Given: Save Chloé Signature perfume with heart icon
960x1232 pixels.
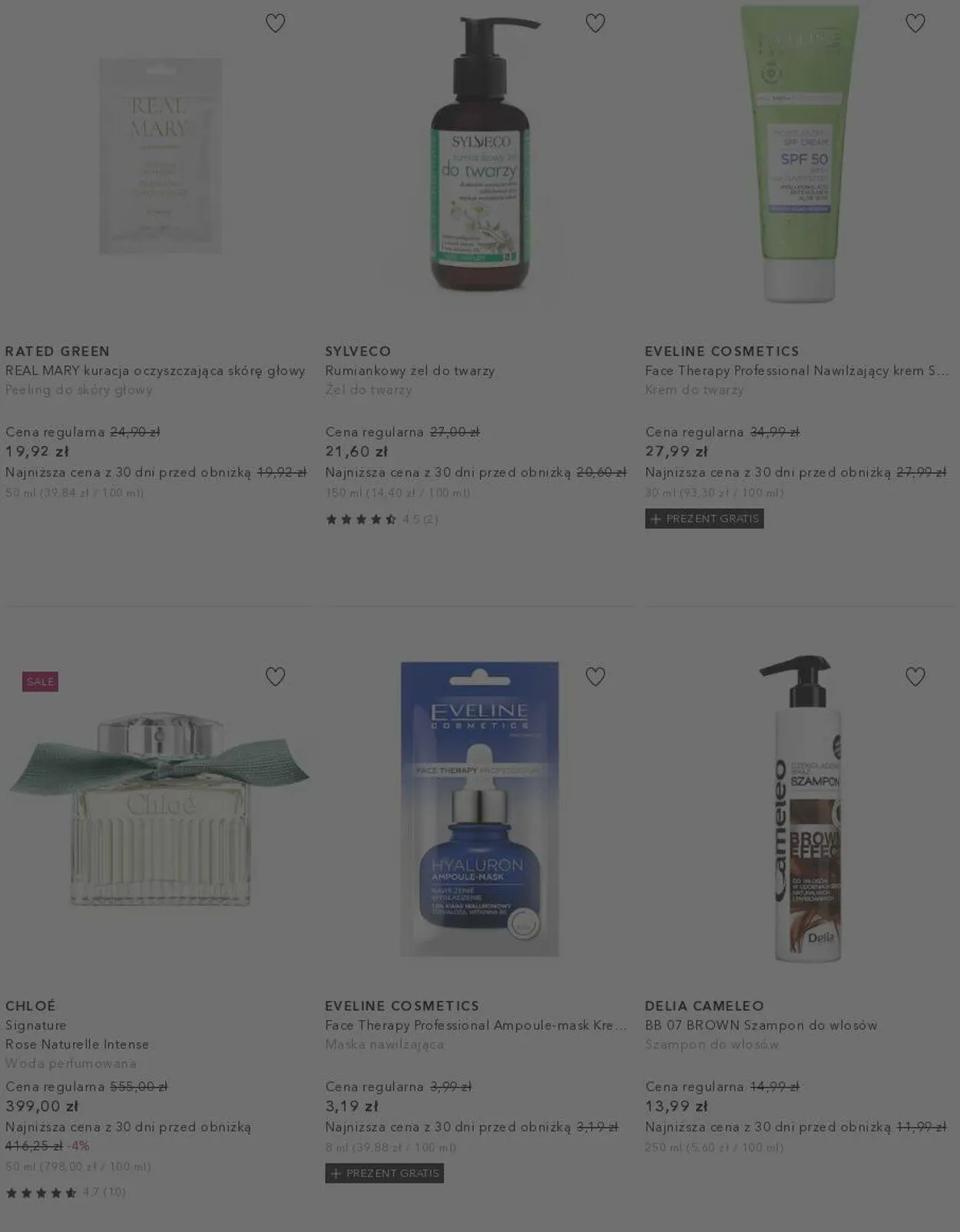Looking at the screenshot, I should [275, 676].
